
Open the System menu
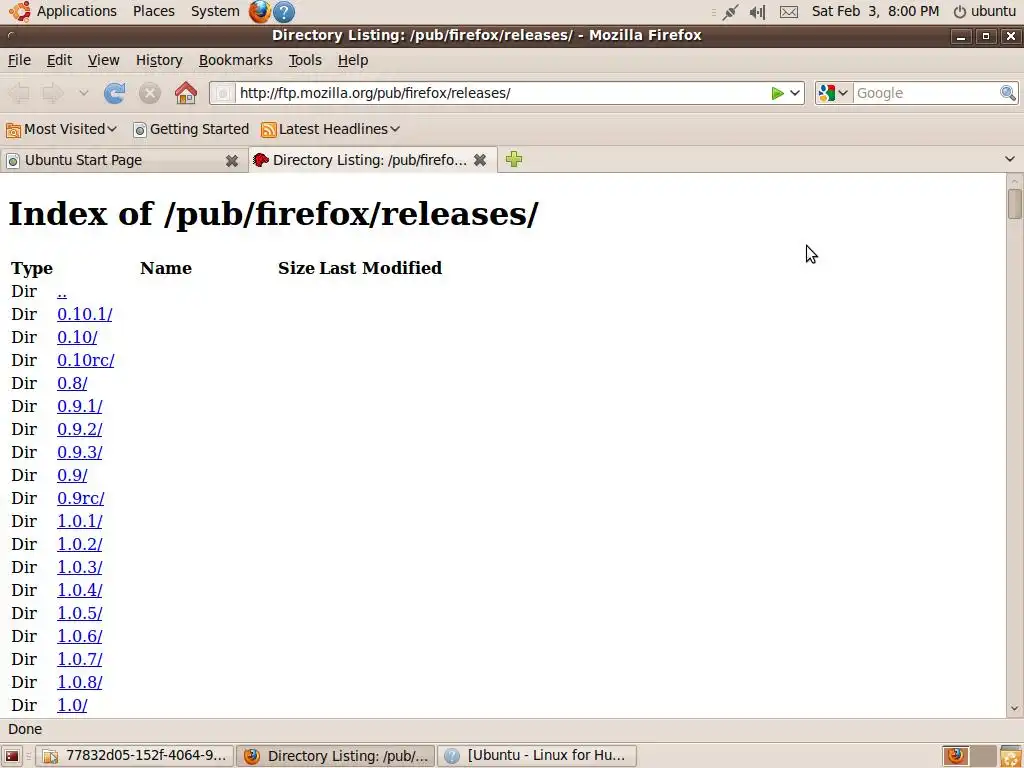(215, 11)
